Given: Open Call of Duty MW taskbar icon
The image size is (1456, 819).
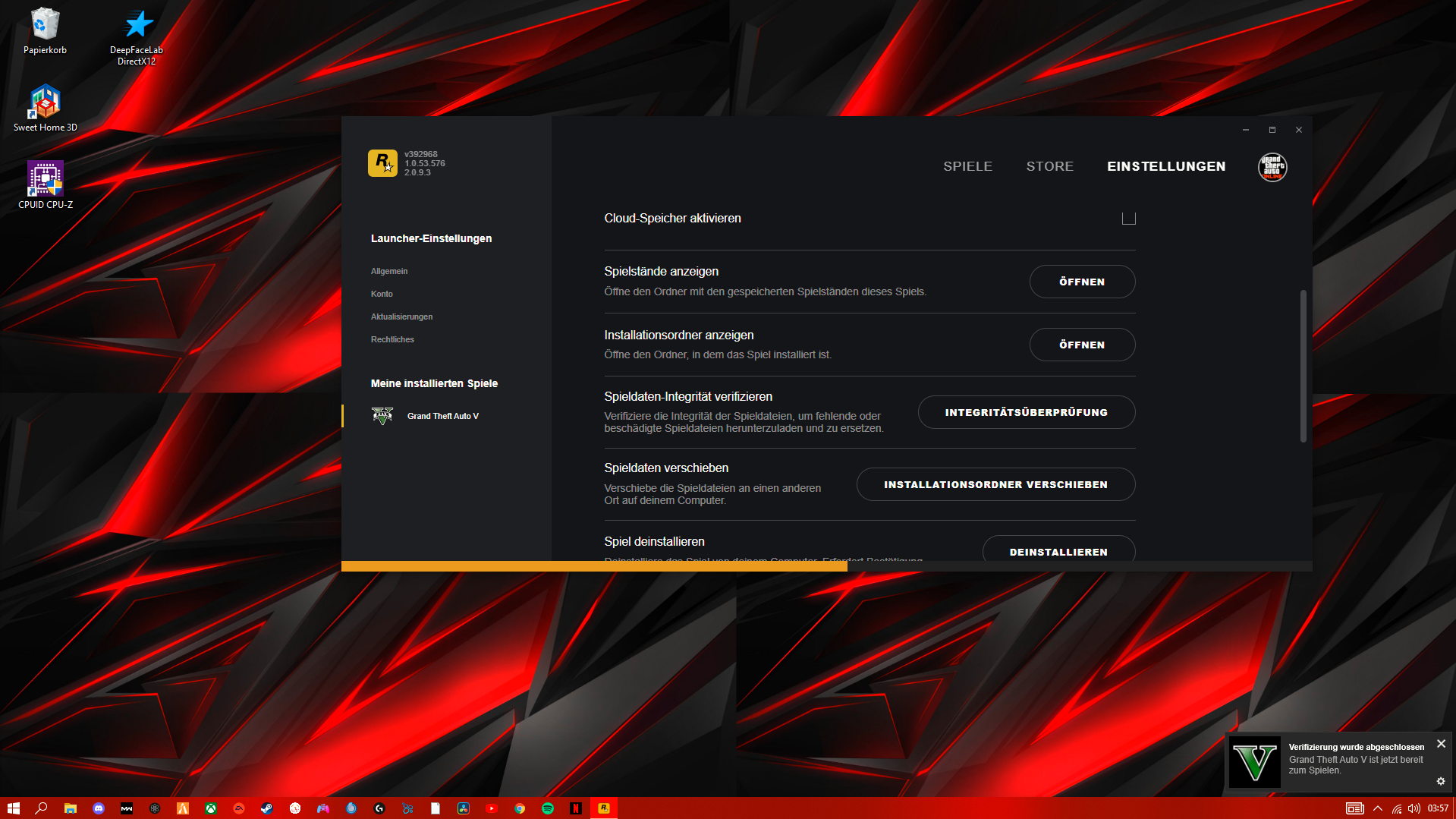Looking at the screenshot, I should [127, 808].
